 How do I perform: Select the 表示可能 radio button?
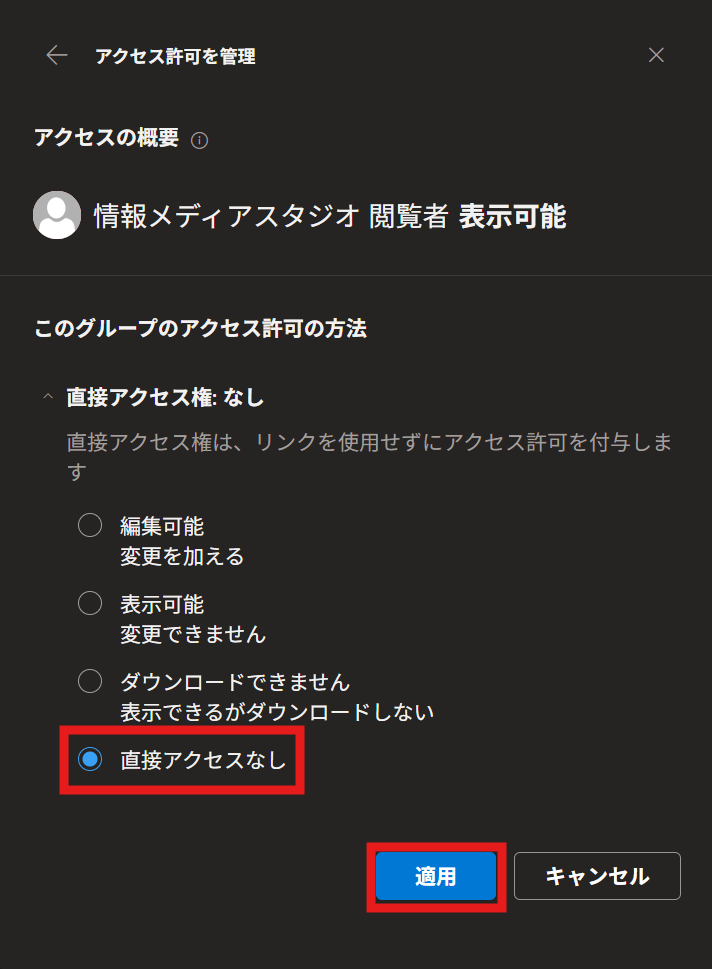[90, 603]
